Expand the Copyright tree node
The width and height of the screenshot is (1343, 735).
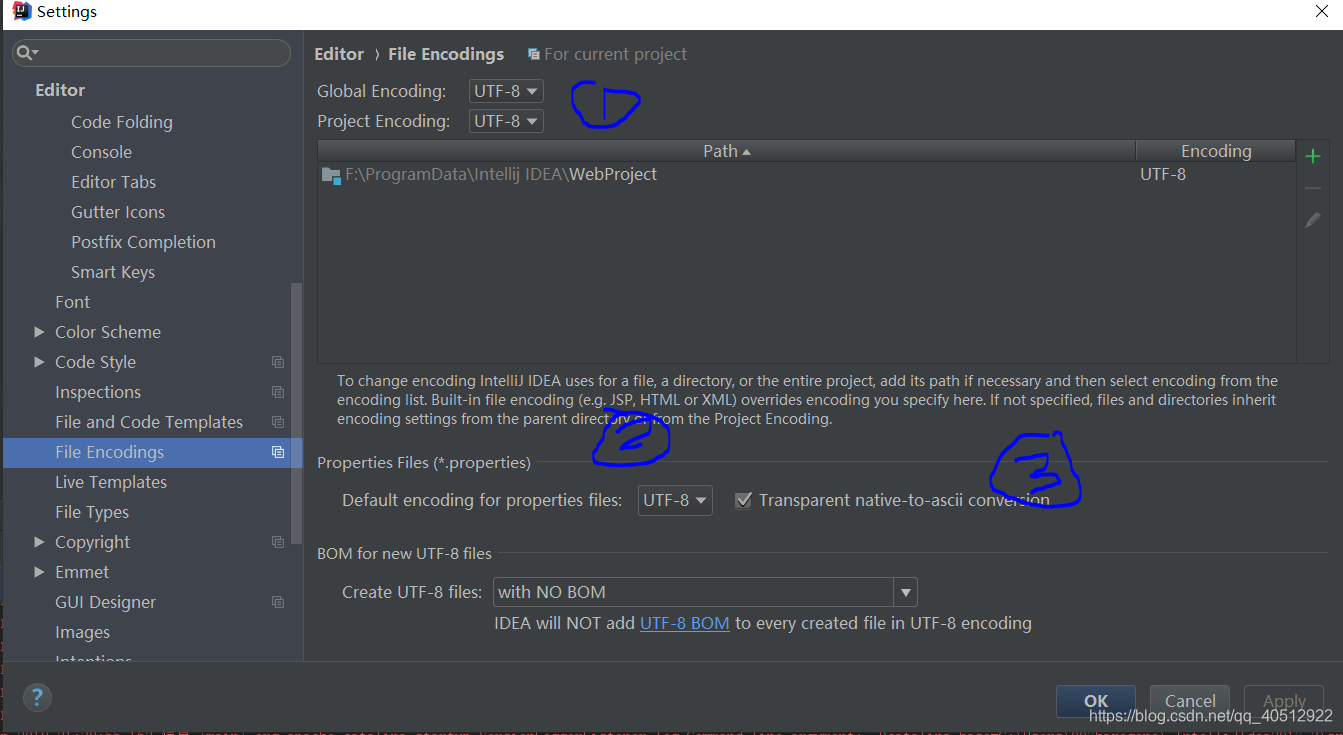tap(39, 542)
